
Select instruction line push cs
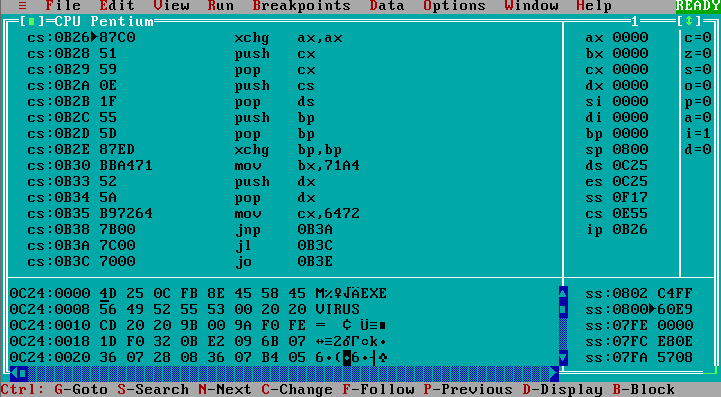click(171, 86)
